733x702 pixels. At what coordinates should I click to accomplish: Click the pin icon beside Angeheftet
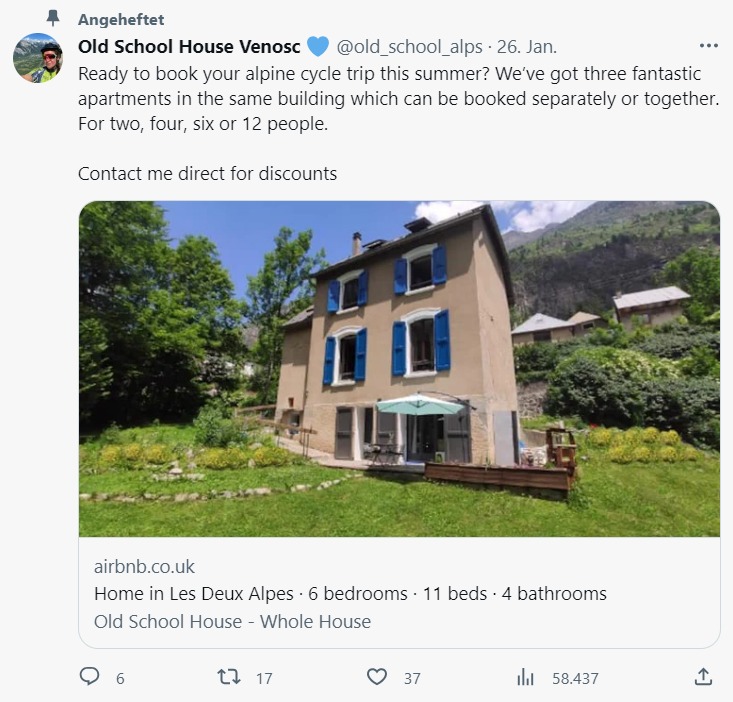pyautogui.click(x=54, y=19)
